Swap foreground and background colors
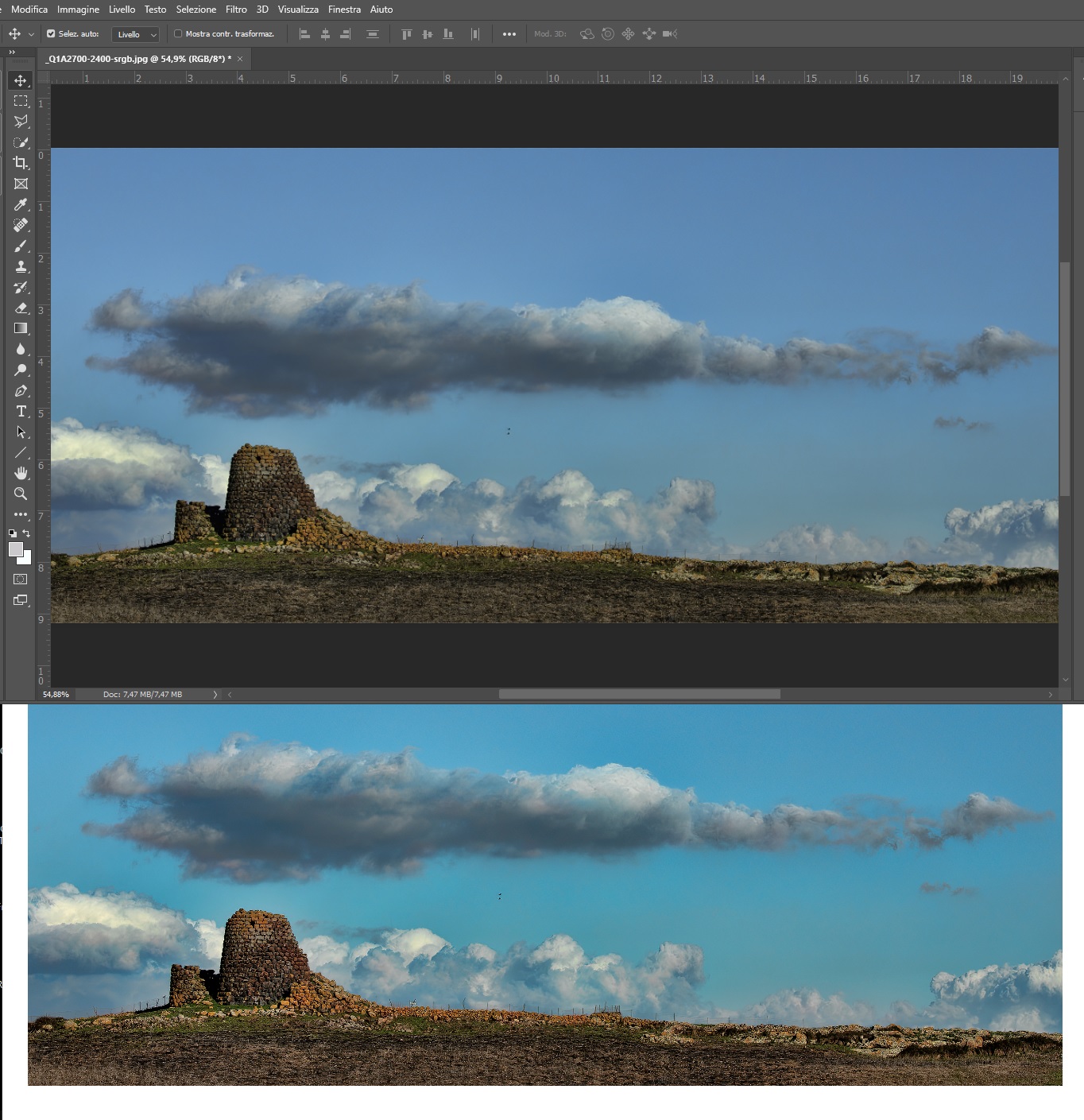Viewport: 1084px width, 1120px height. pos(26,533)
